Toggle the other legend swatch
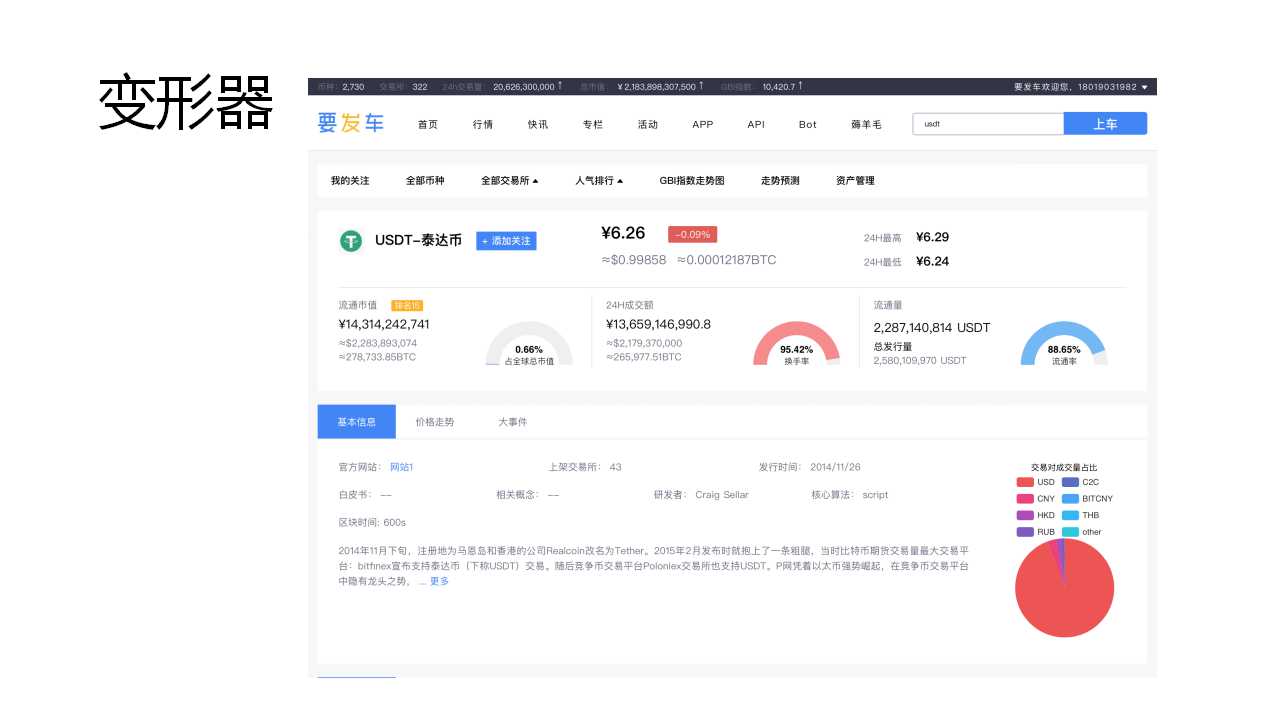Image resolution: width=1280 pixels, height=720 pixels. tap(1070, 532)
